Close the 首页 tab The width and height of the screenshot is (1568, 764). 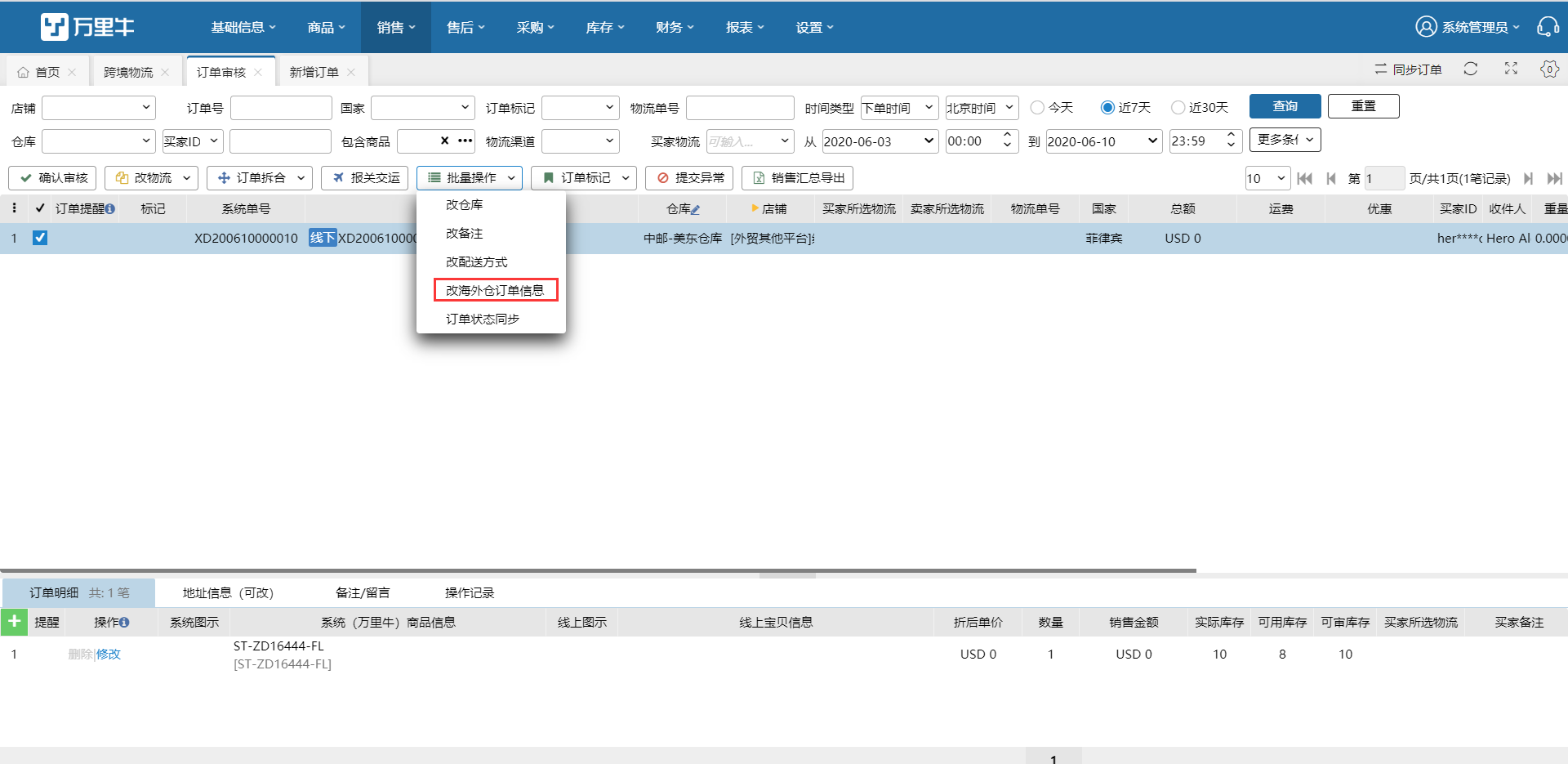click(x=72, y=73)
